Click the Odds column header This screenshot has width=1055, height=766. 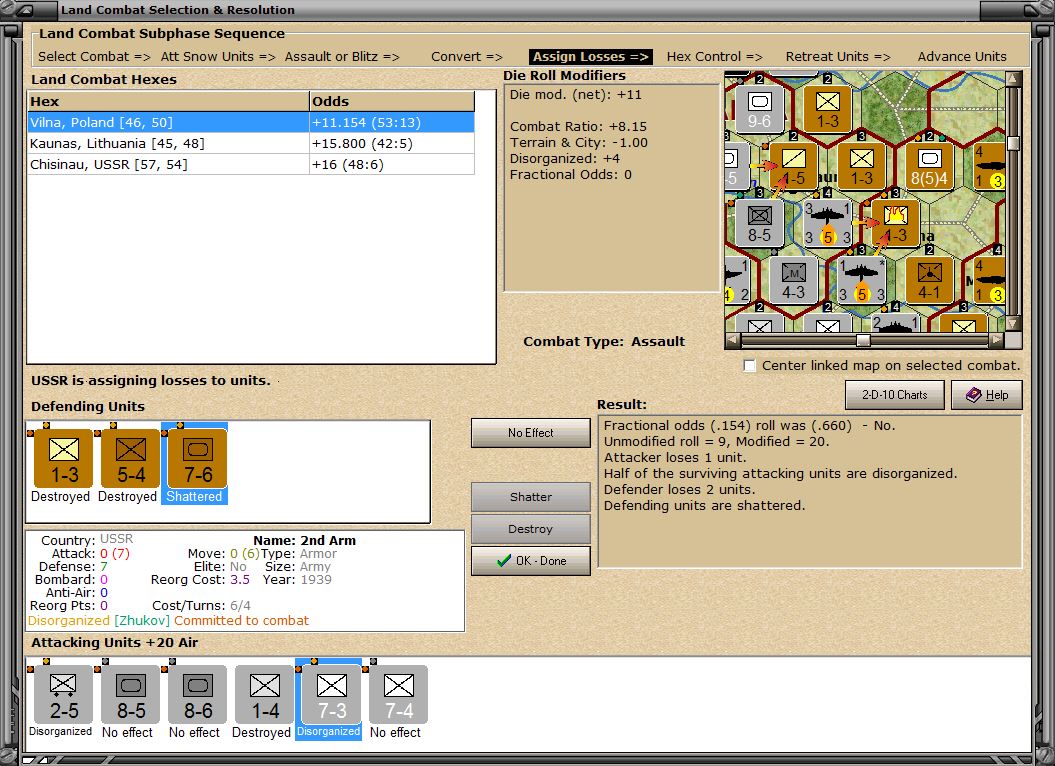(x=392, y=102)
